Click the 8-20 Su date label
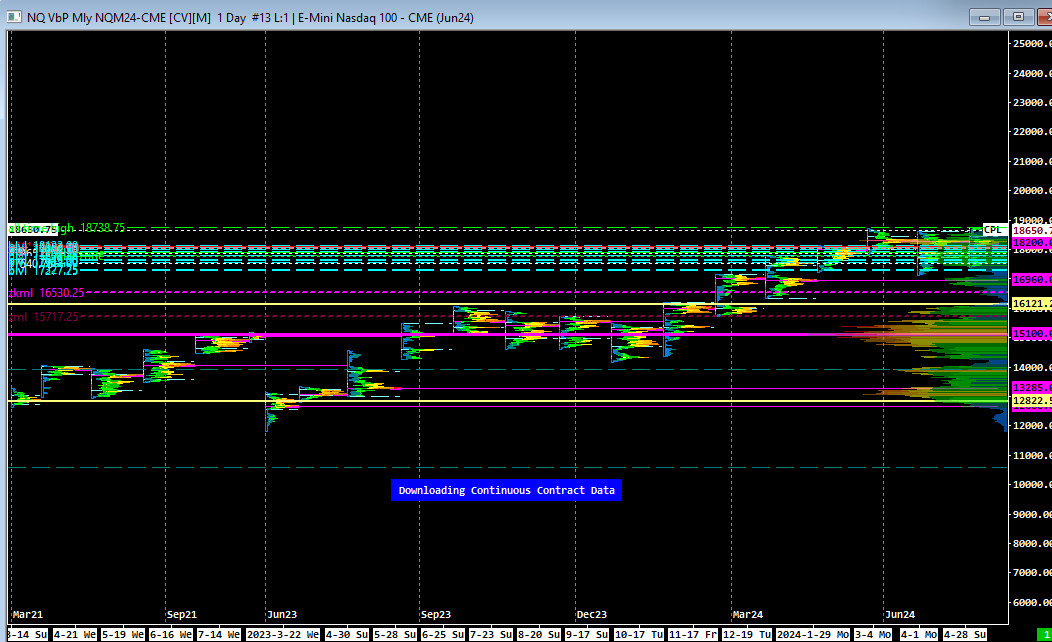Image resolution: width=1052 pixels, height=642 pixels. pos(539,635)
